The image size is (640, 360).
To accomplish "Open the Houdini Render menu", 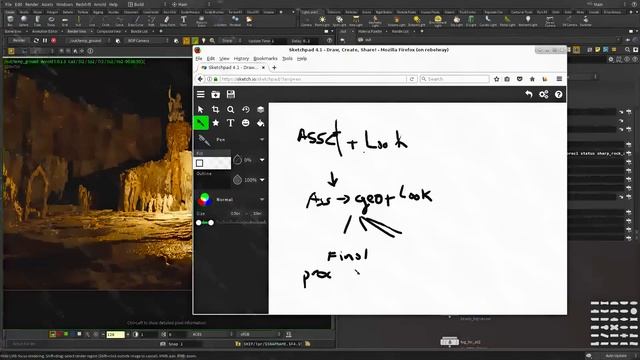I will pyautogui.click(x=31, y=4).
